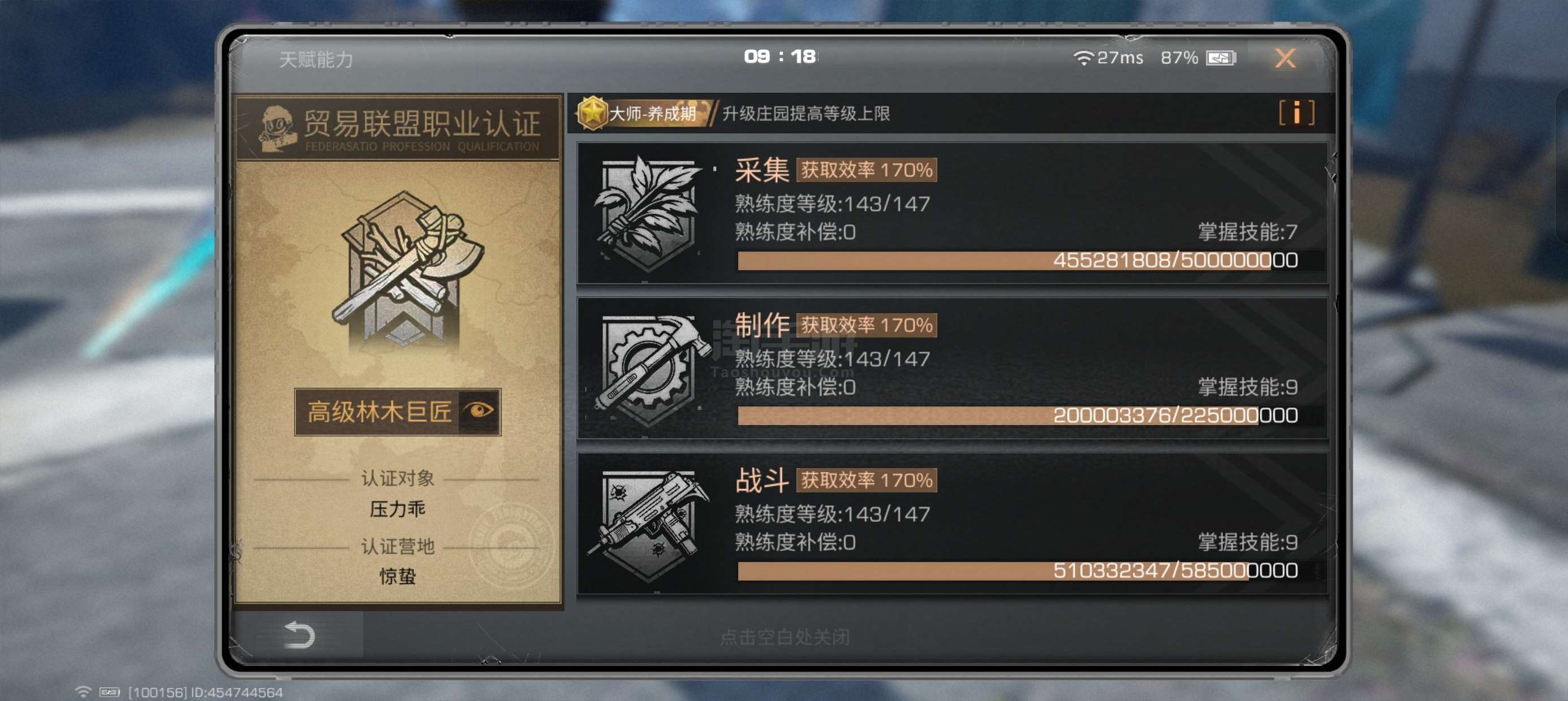Tap the gold star rank badge
The height and width of the screenshot is (701, 1568).
[592, 113]
